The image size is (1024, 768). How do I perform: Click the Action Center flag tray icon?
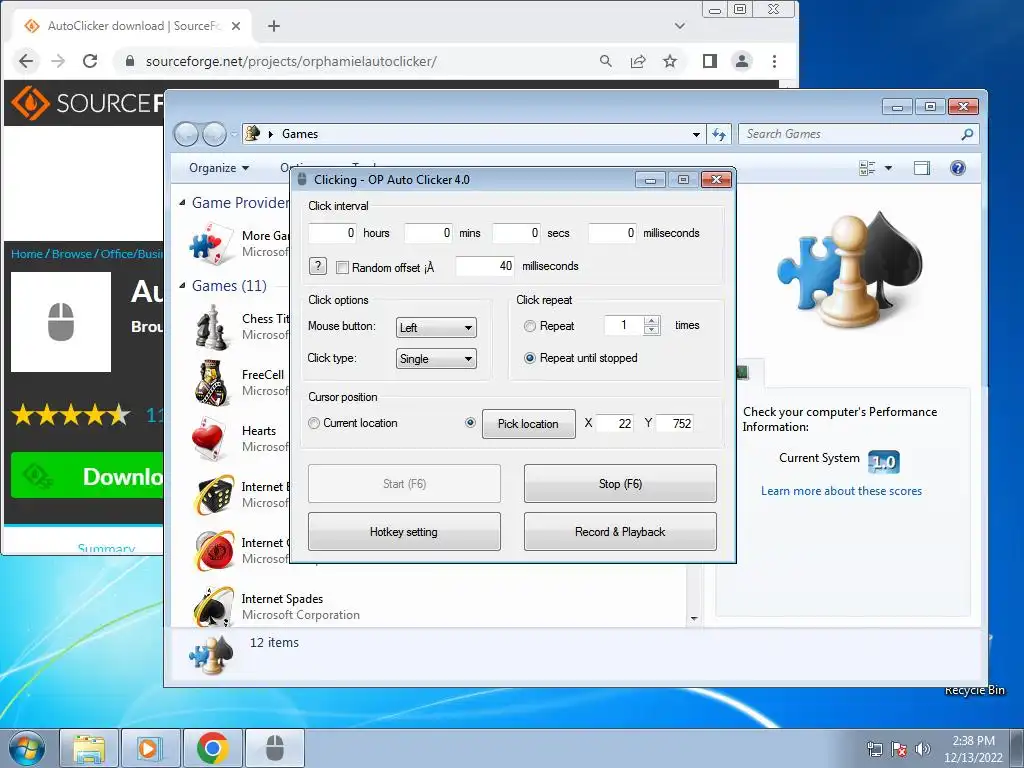click(899, 749)
